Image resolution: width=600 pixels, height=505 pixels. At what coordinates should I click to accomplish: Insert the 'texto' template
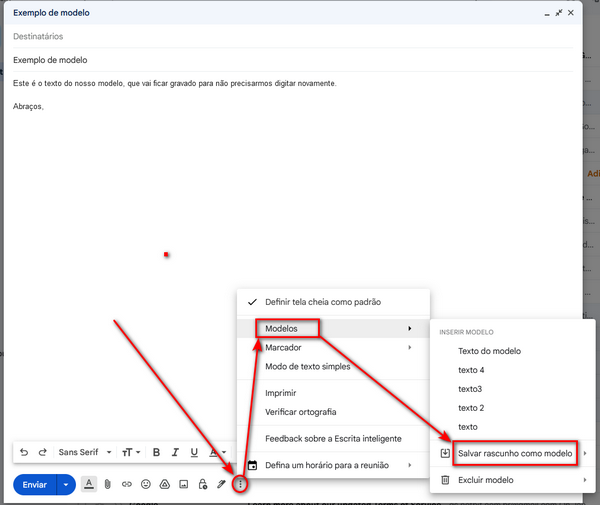pos(513,427)
